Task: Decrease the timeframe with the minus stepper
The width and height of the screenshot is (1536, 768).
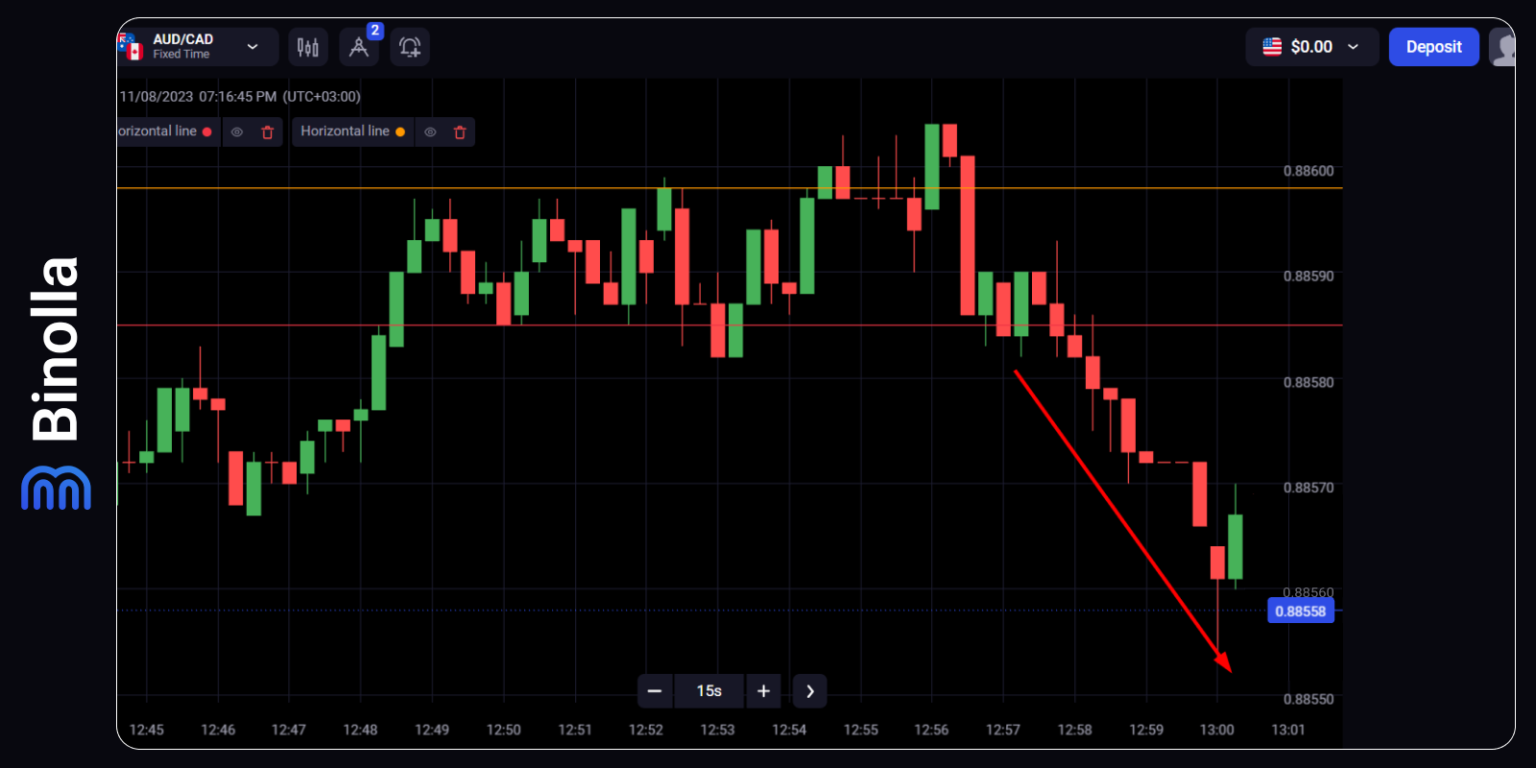Action: 655,691
